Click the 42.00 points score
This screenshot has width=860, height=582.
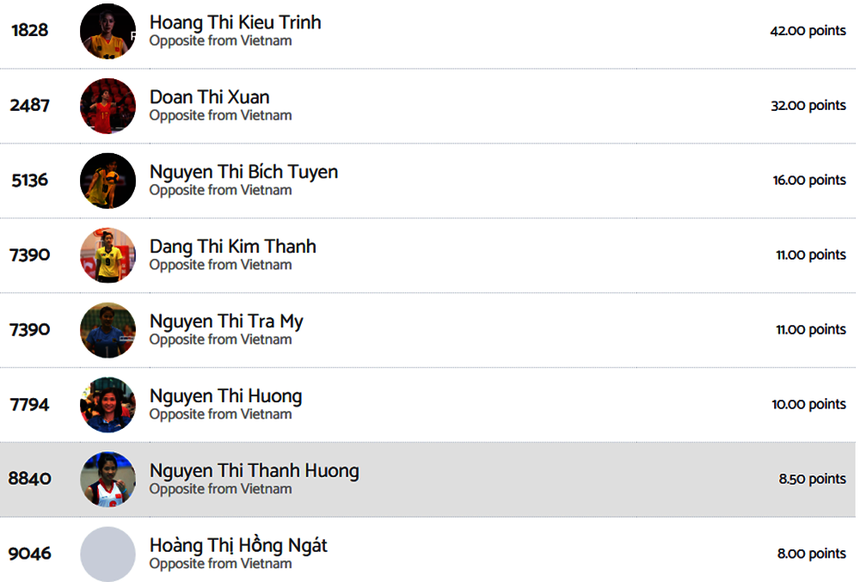click(x=807, y=31)
